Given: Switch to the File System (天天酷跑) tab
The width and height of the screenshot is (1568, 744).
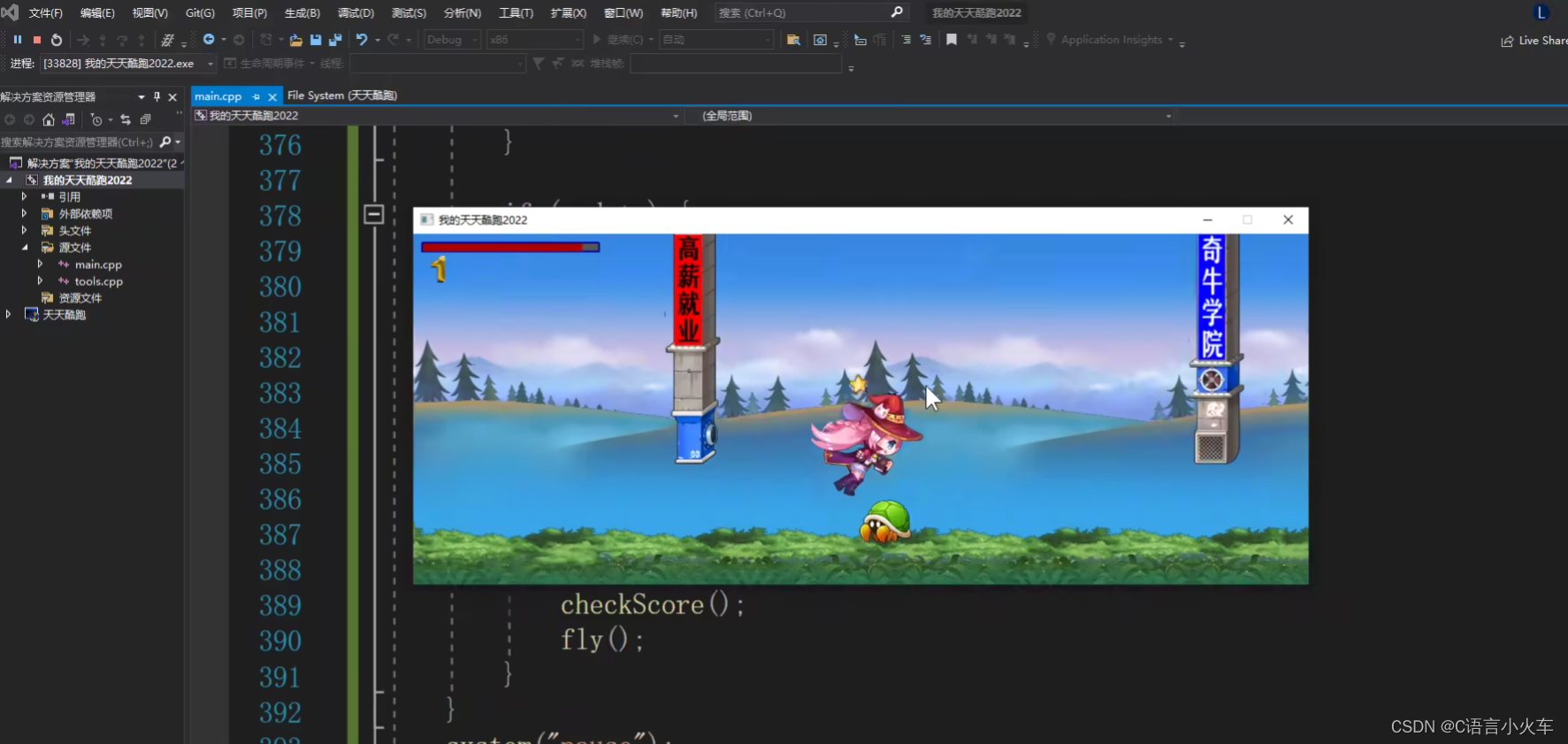Looking at the screenshot, I should coord(342,96).
